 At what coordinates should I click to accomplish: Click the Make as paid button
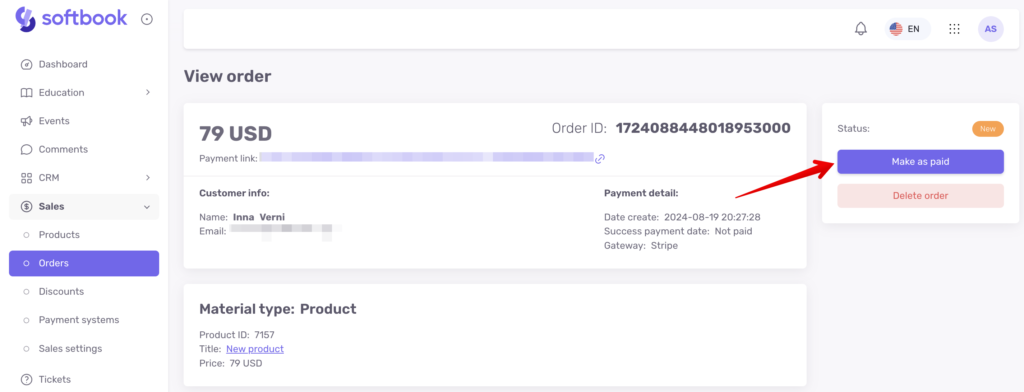920,162
